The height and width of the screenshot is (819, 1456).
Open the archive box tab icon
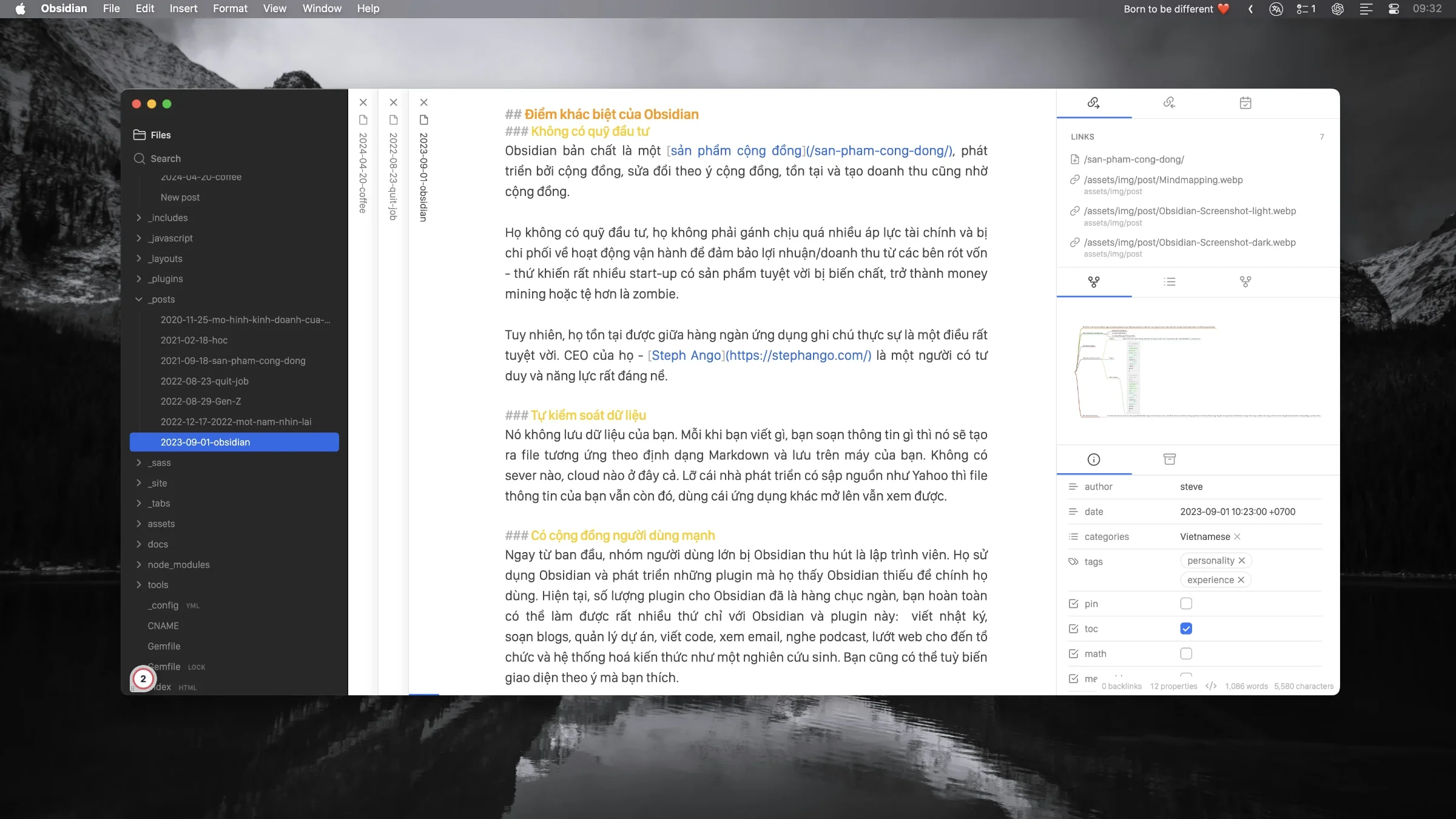(1170, 459)
